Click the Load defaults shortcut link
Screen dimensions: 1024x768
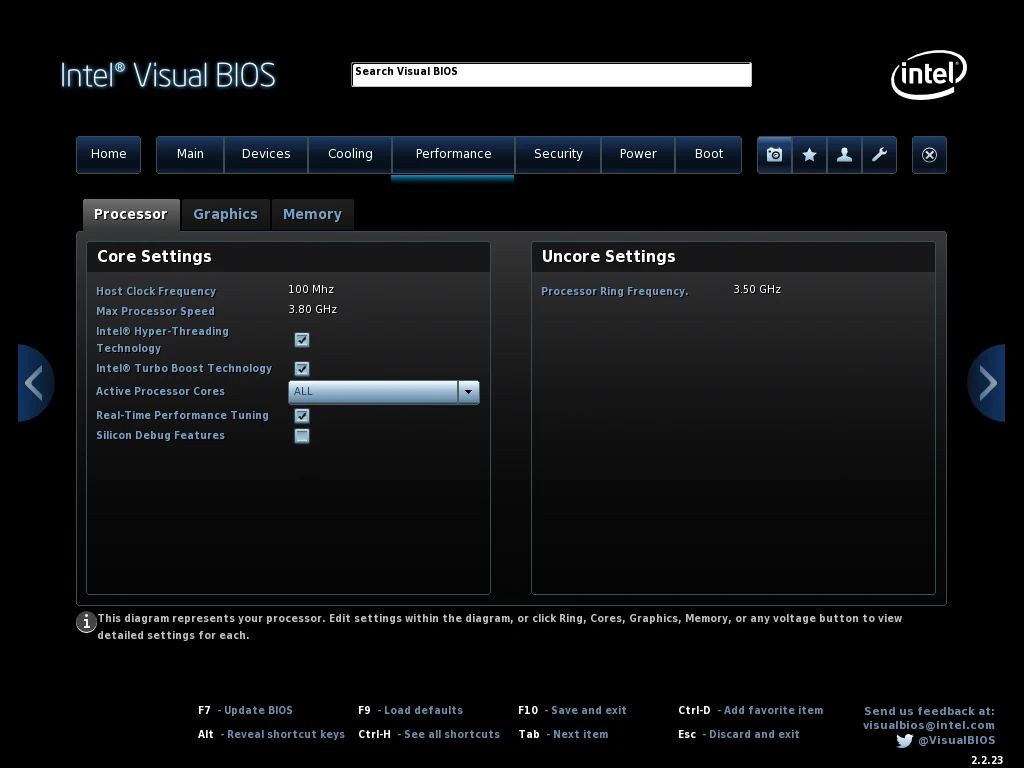tap(423, 710)
